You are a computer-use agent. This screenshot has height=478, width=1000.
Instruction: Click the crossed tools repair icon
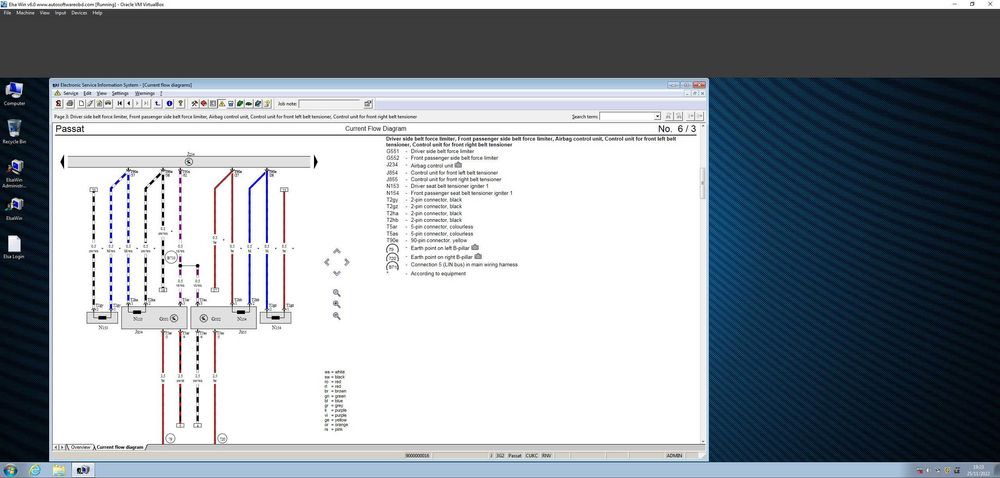[195, 103]
